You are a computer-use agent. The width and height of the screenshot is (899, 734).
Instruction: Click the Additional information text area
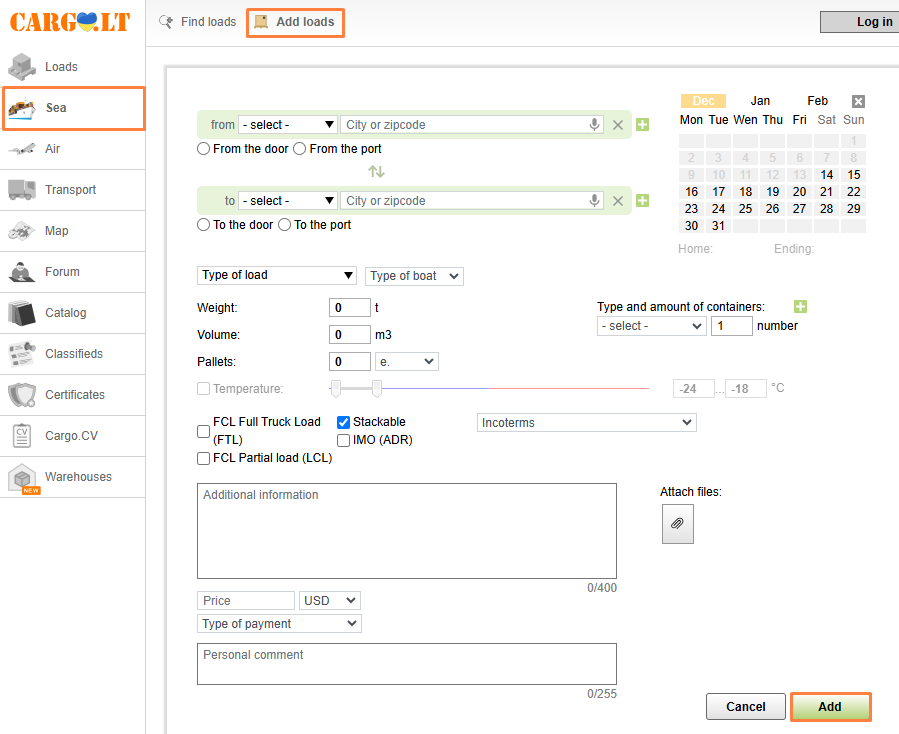coord(406,530)
